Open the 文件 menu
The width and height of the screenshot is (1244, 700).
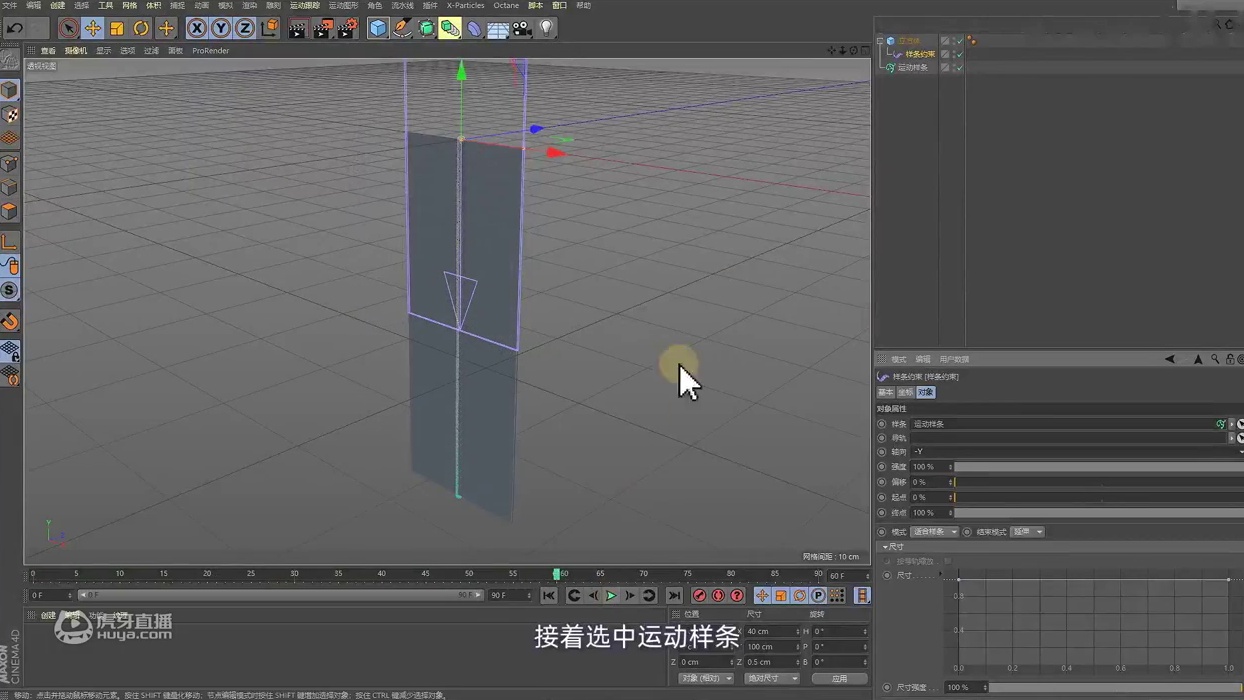10,5
